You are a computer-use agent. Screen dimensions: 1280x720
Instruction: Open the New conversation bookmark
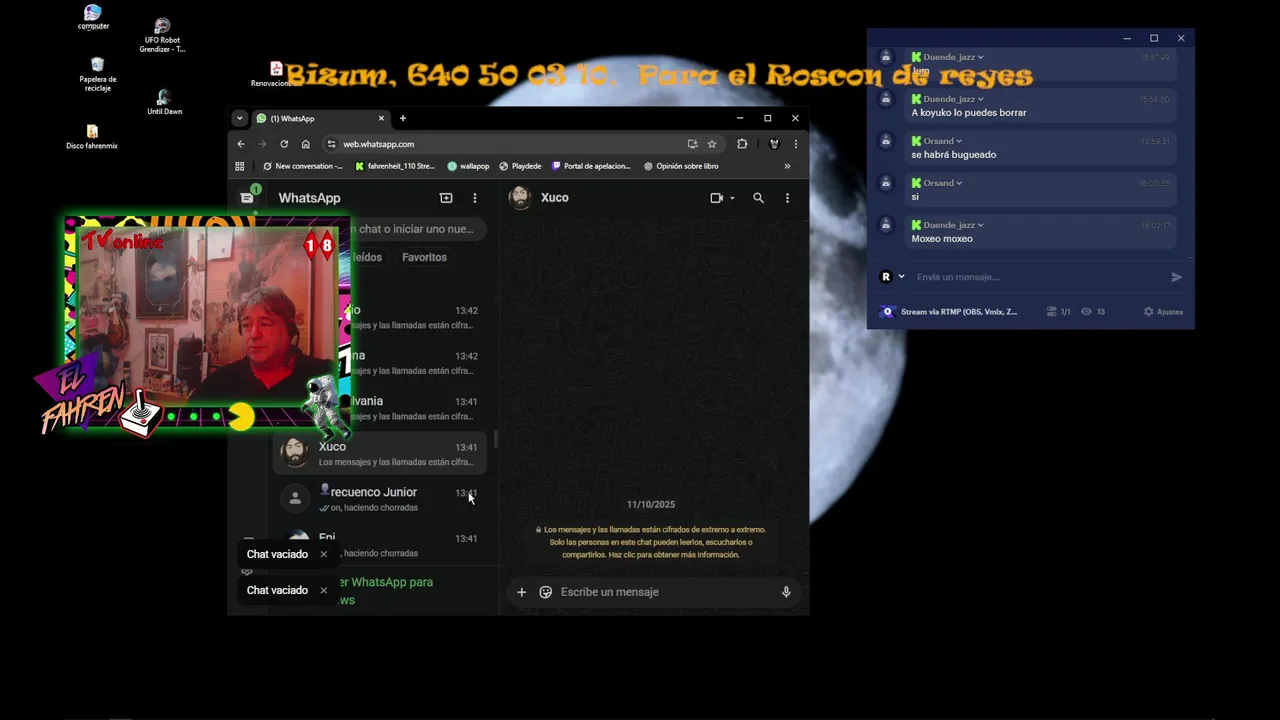(x=303, y=166)
